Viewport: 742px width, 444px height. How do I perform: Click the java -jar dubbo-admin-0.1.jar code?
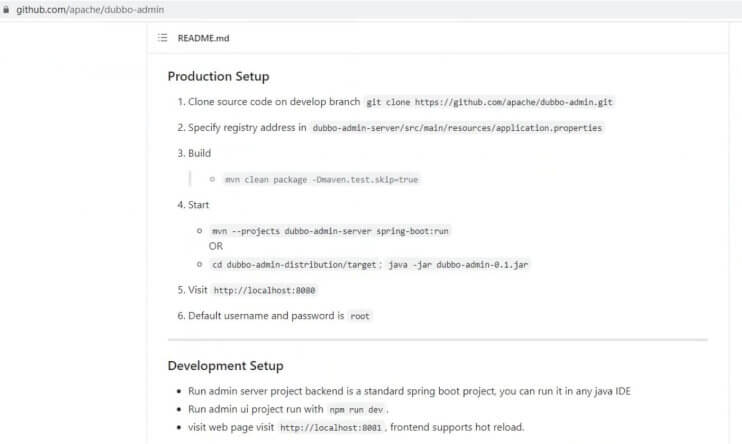click(458, 265)
